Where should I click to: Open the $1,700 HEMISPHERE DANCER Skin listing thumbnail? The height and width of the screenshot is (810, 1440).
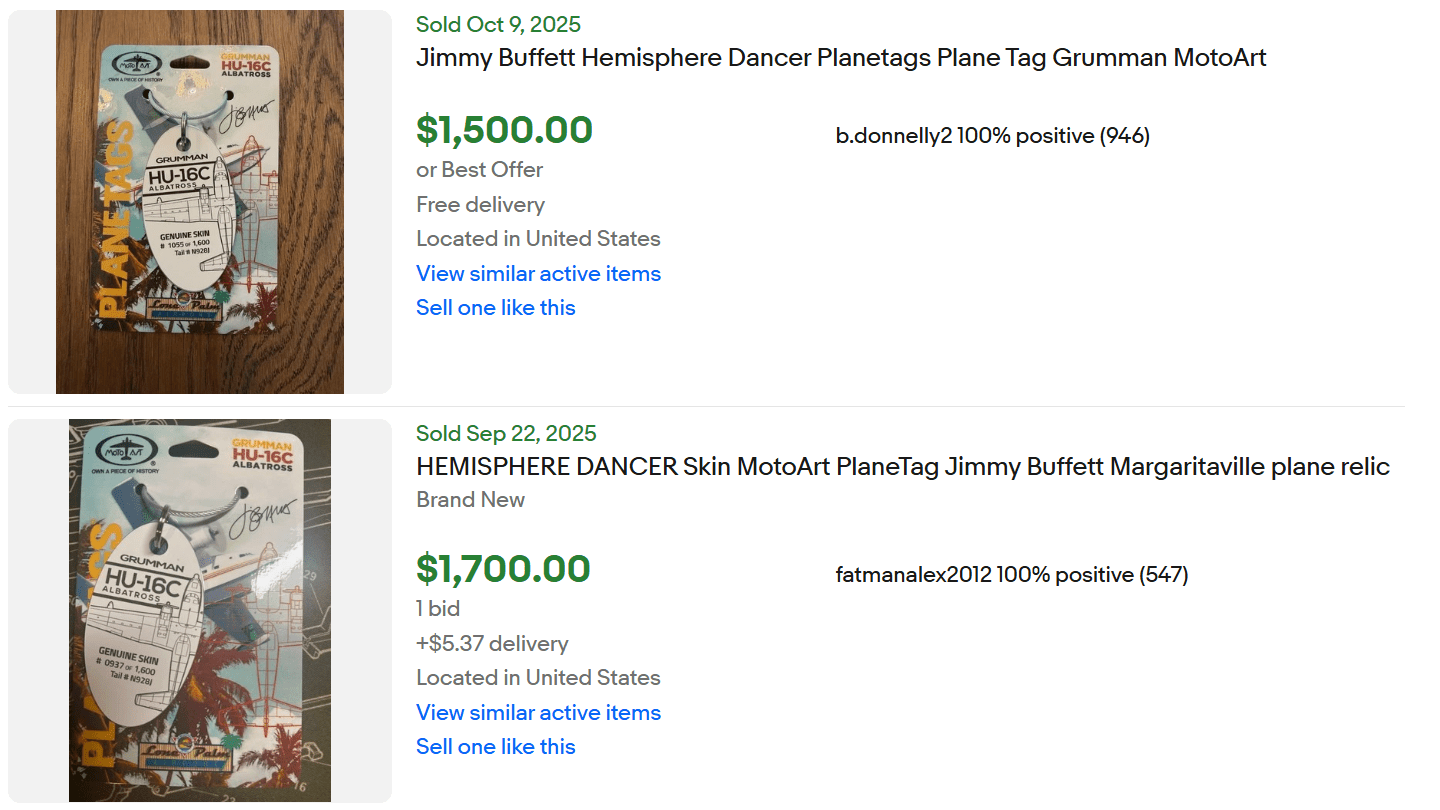pos(200,610)
